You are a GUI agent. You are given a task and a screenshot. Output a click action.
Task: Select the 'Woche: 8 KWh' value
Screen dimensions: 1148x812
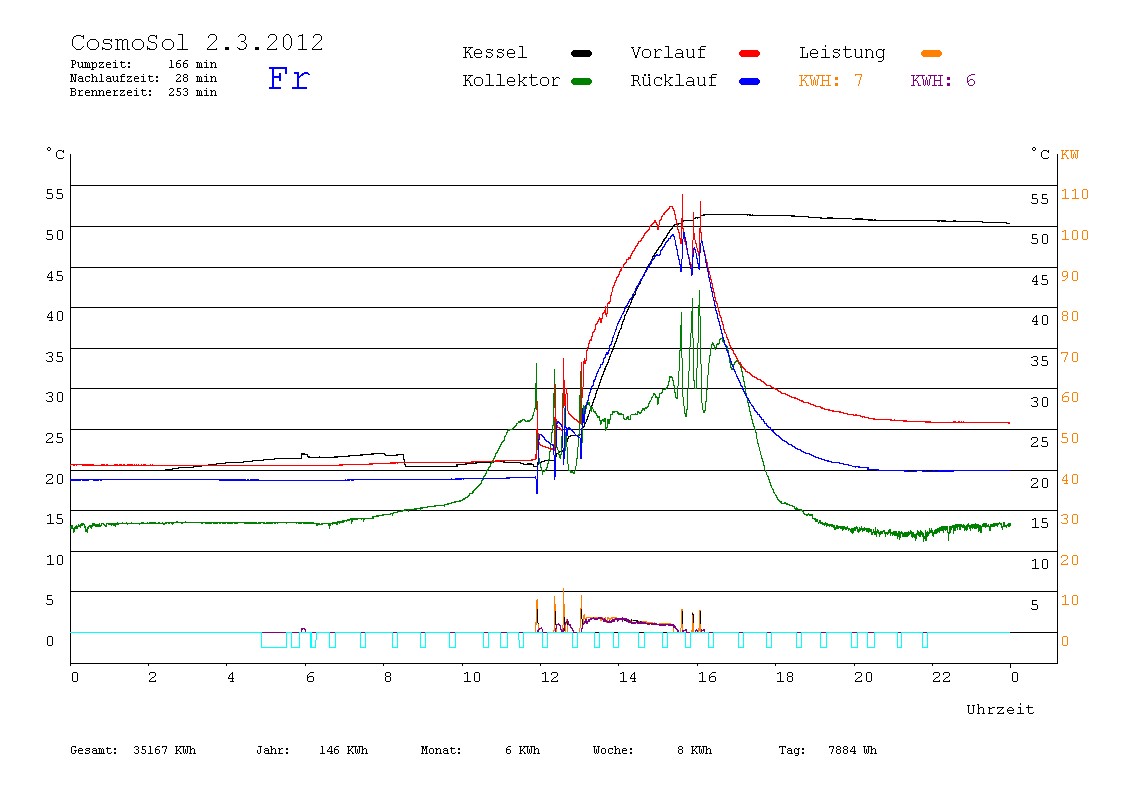[x=652, y=750]
